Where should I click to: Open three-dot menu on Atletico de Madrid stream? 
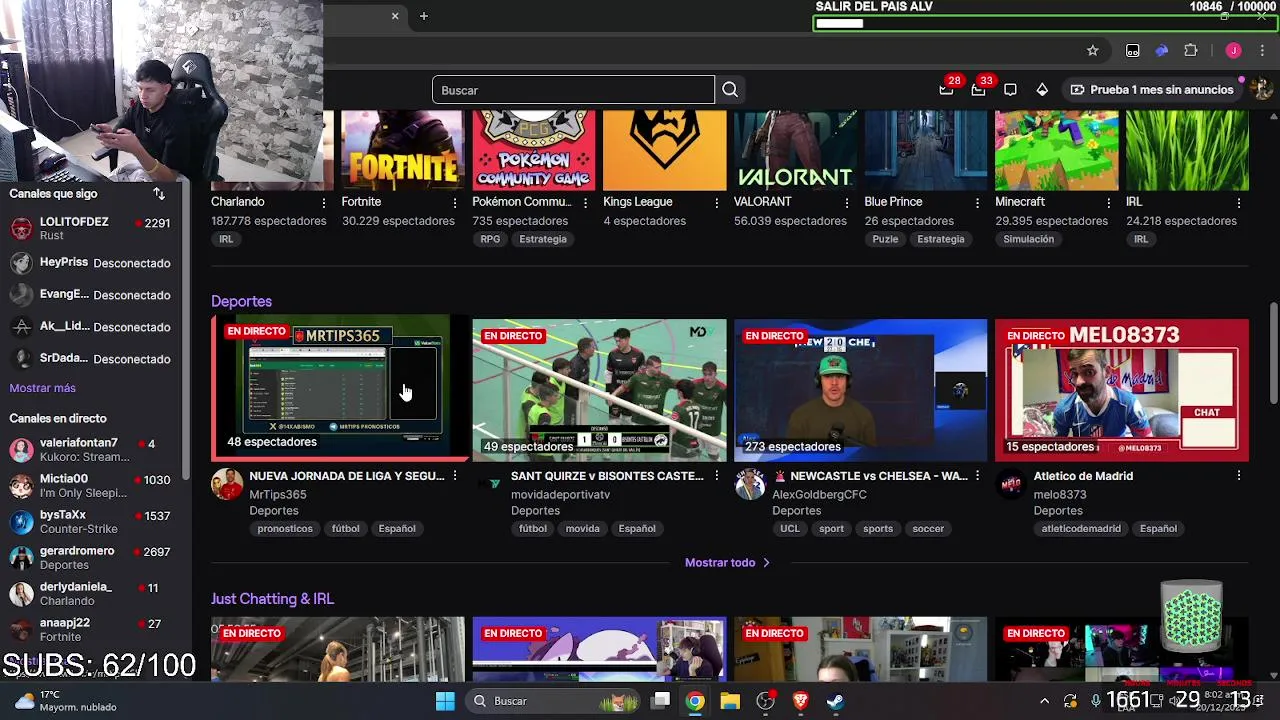click(x=1240, y=476)
